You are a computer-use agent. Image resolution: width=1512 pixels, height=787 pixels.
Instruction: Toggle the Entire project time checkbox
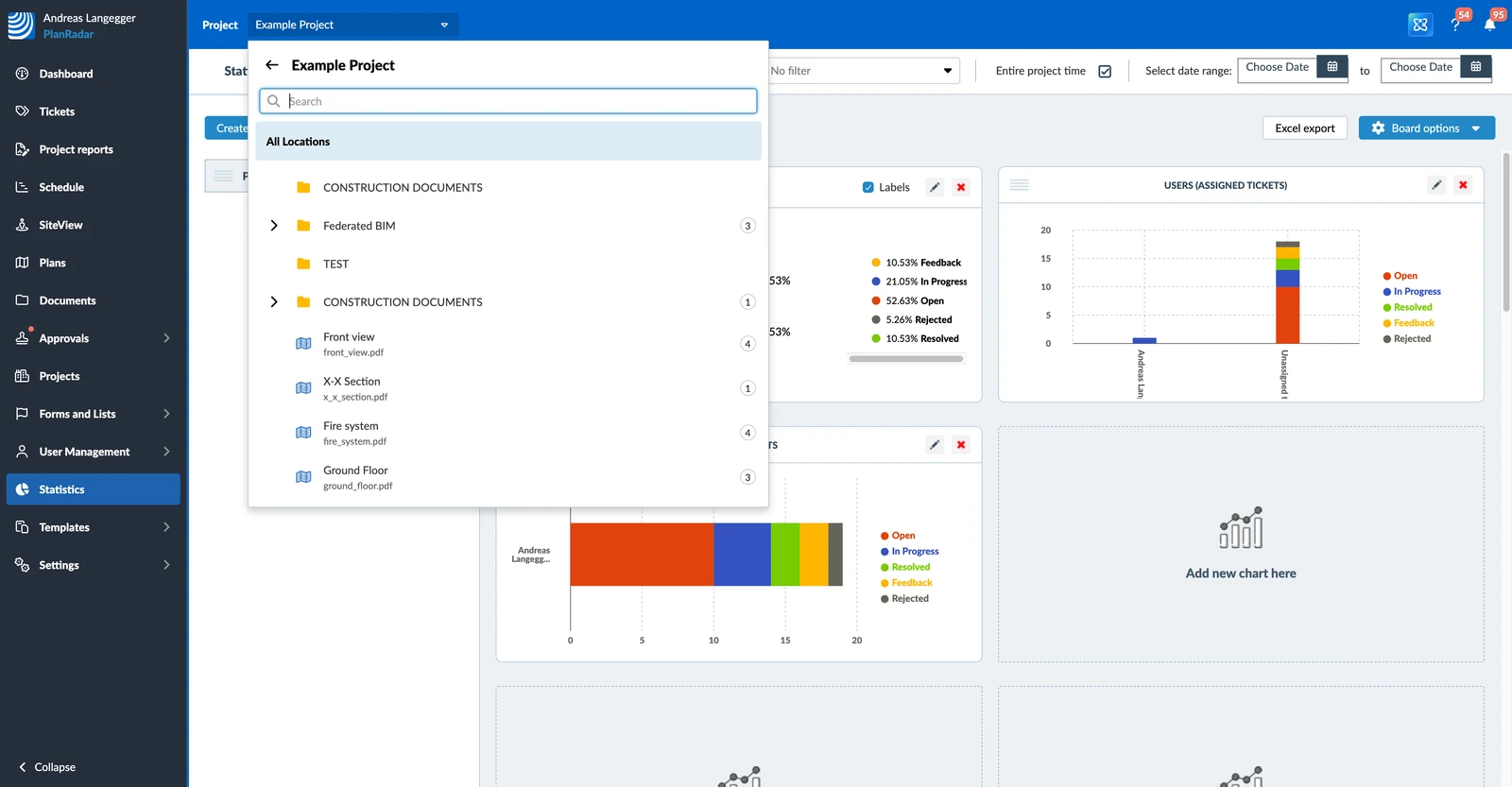click(x=1105, y=71)
